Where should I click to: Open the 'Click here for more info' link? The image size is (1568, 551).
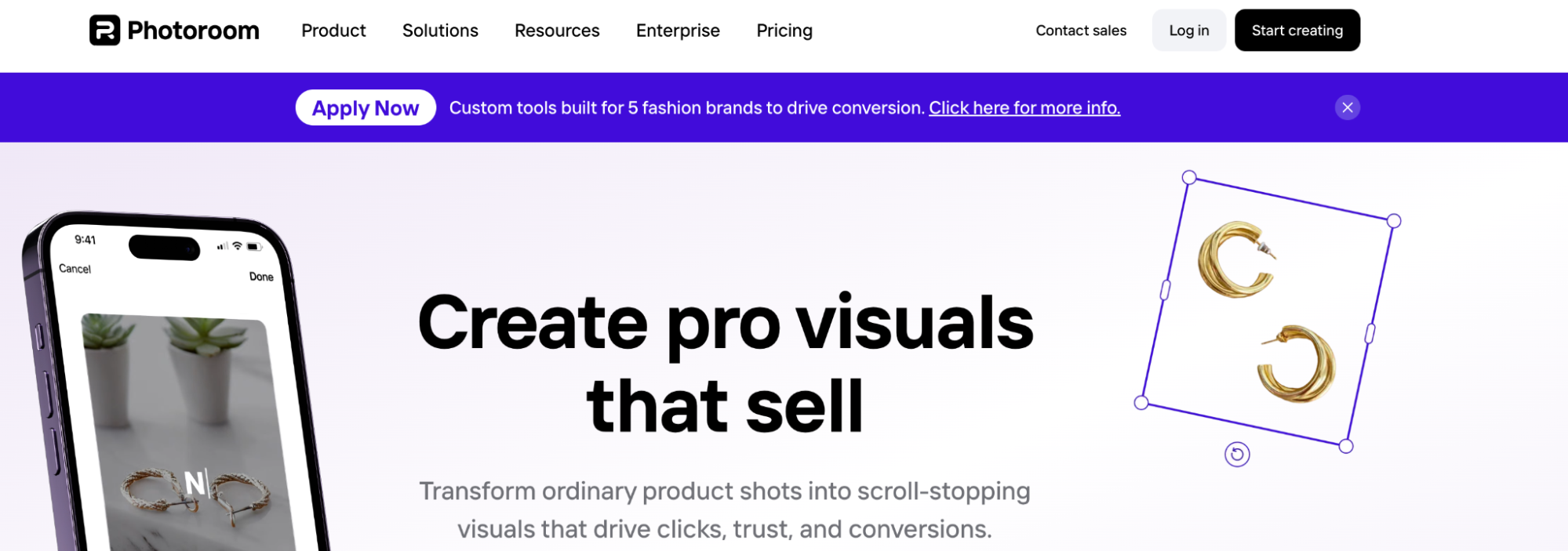[x=1024, y=107]
